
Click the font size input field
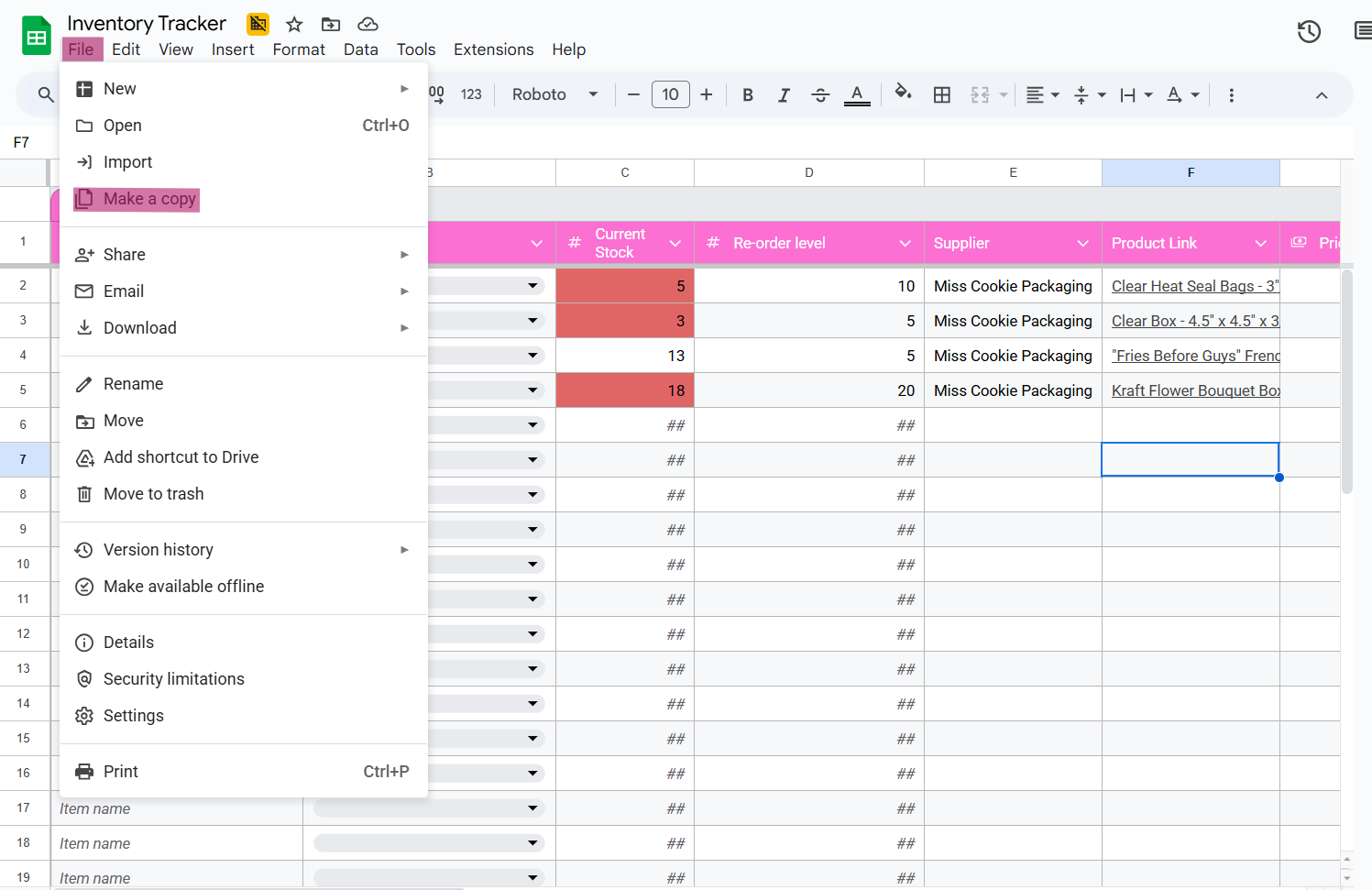tap(670, 94)
